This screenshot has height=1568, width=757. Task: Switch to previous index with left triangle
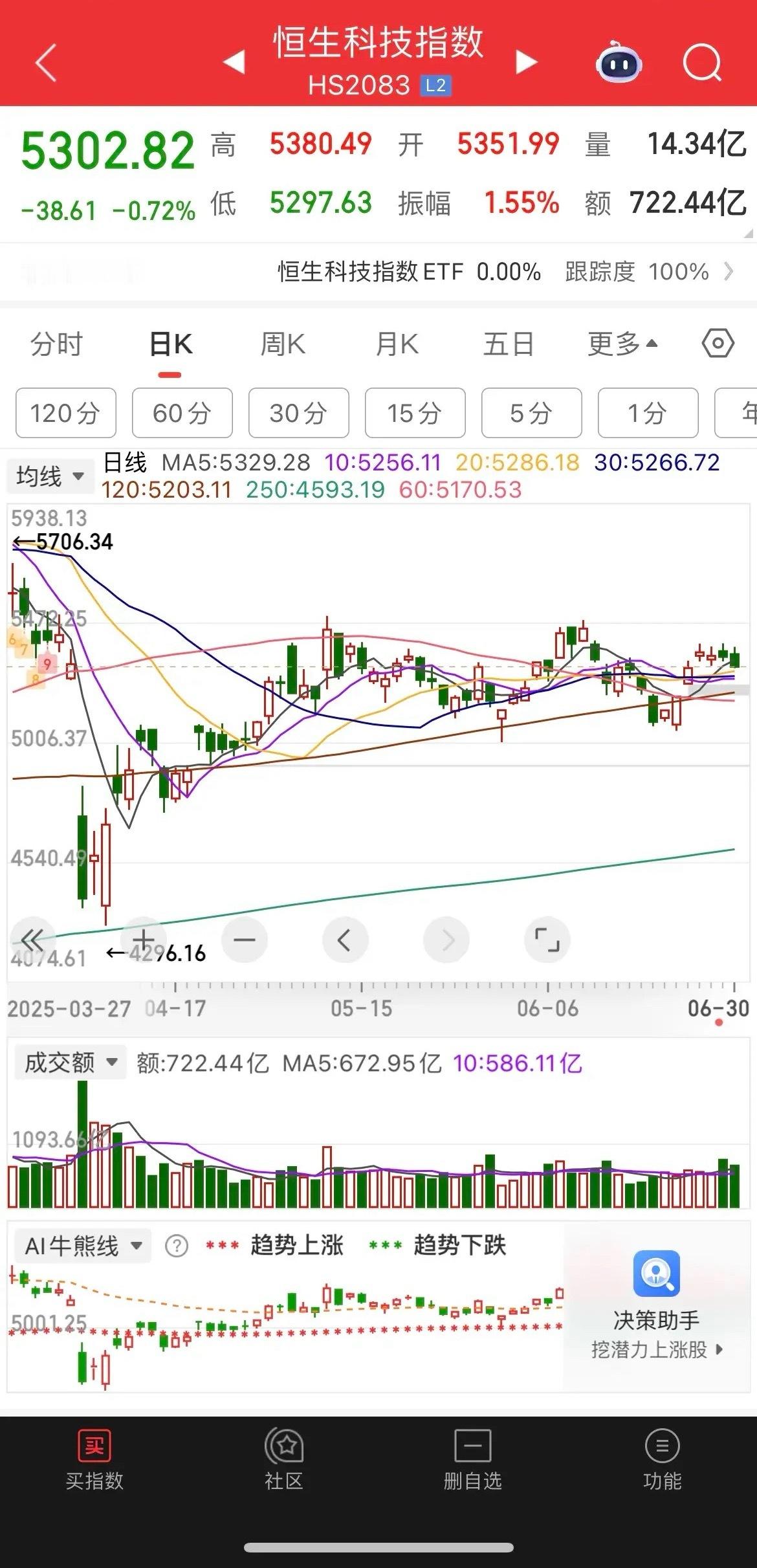[234, 62]
